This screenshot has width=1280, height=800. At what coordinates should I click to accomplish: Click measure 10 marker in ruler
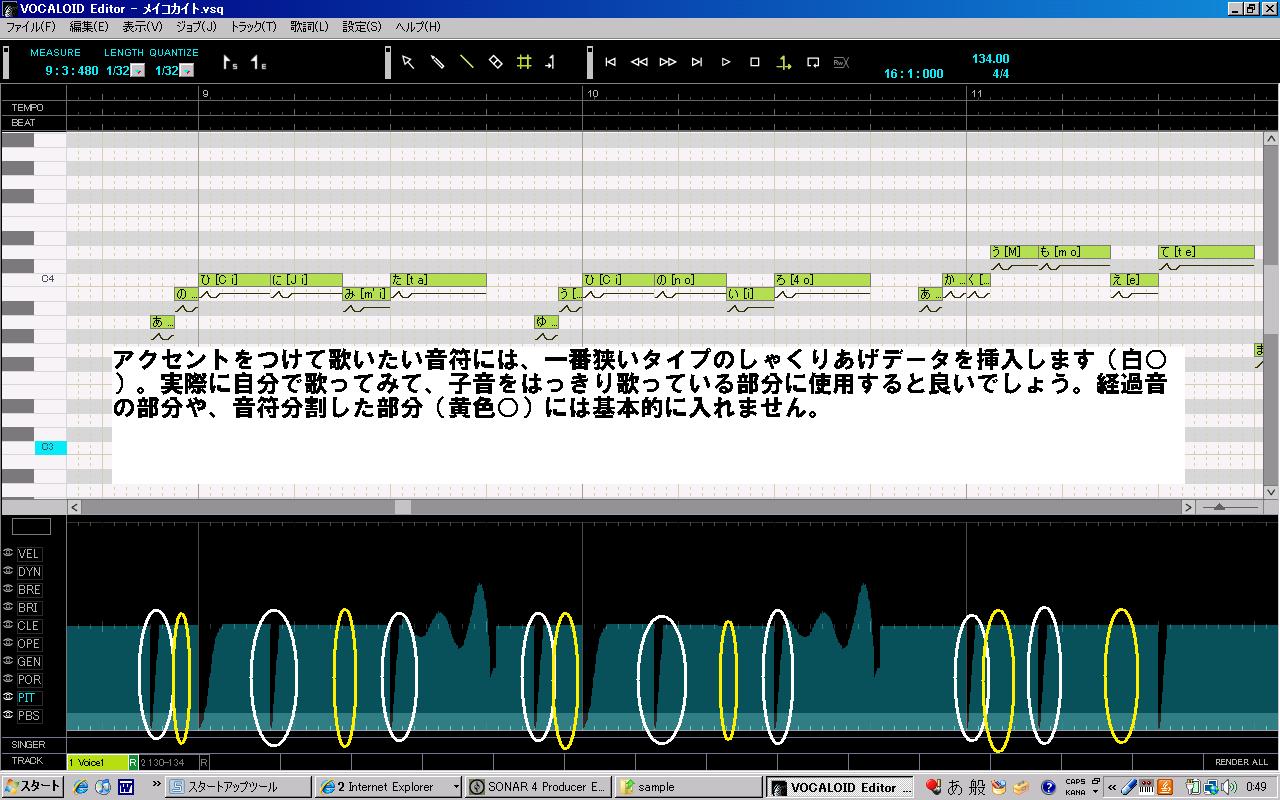(592, 93)
